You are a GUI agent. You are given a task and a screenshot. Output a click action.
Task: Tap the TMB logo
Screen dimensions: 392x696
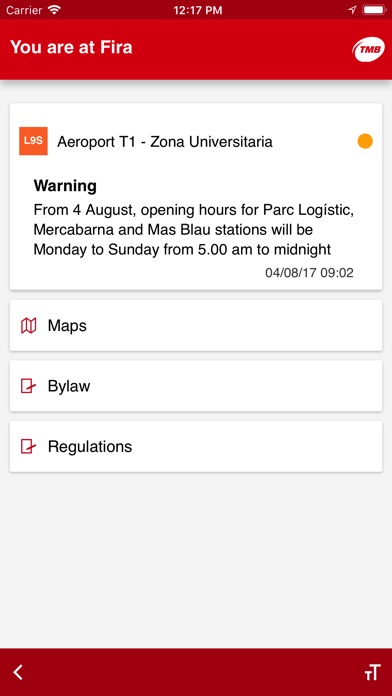(x=368, y=50)
